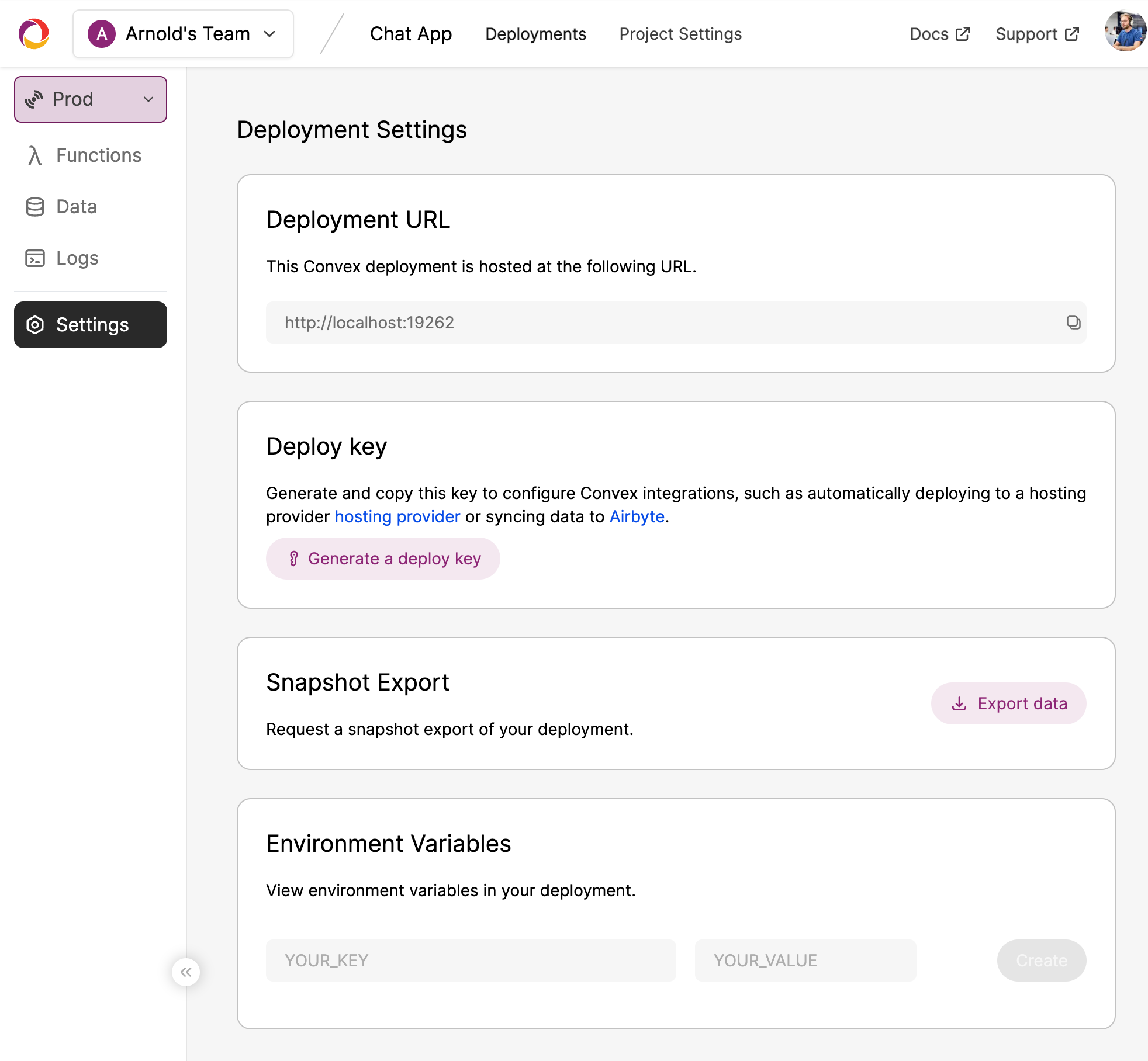Open the Project Settings tab

(x=680, y=34)
